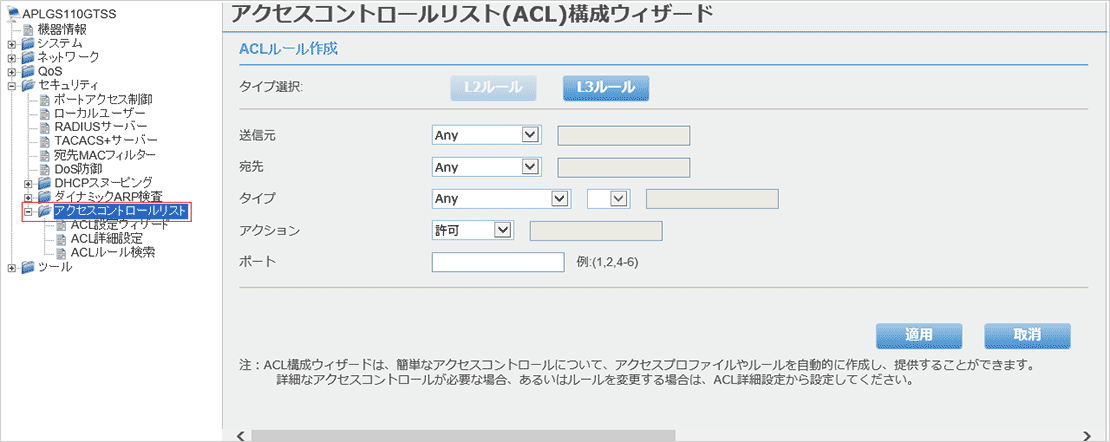The height and width of the screenshot is (442, 1110).
Task: Click the scrollbar left arrow
Action: pos(239,435)
